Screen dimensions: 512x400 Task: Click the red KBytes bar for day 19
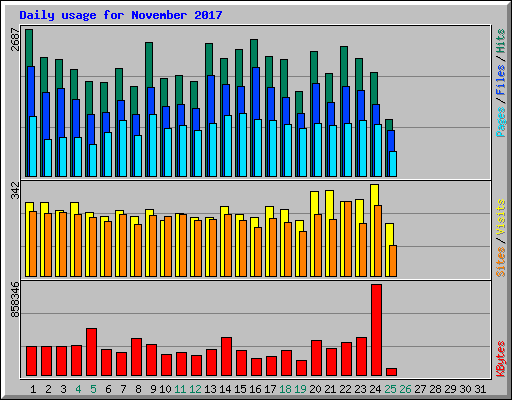coord(302,368)
